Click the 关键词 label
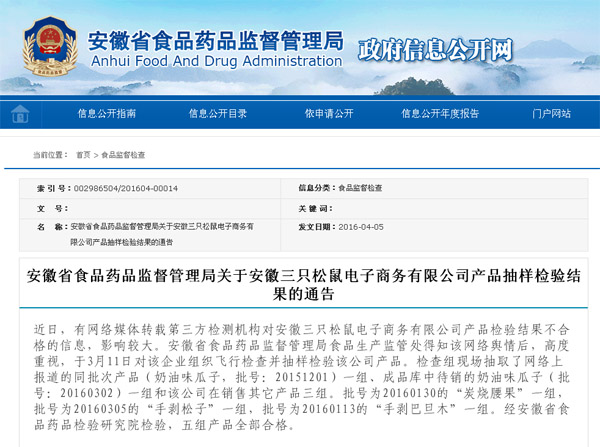 (315, 209)
